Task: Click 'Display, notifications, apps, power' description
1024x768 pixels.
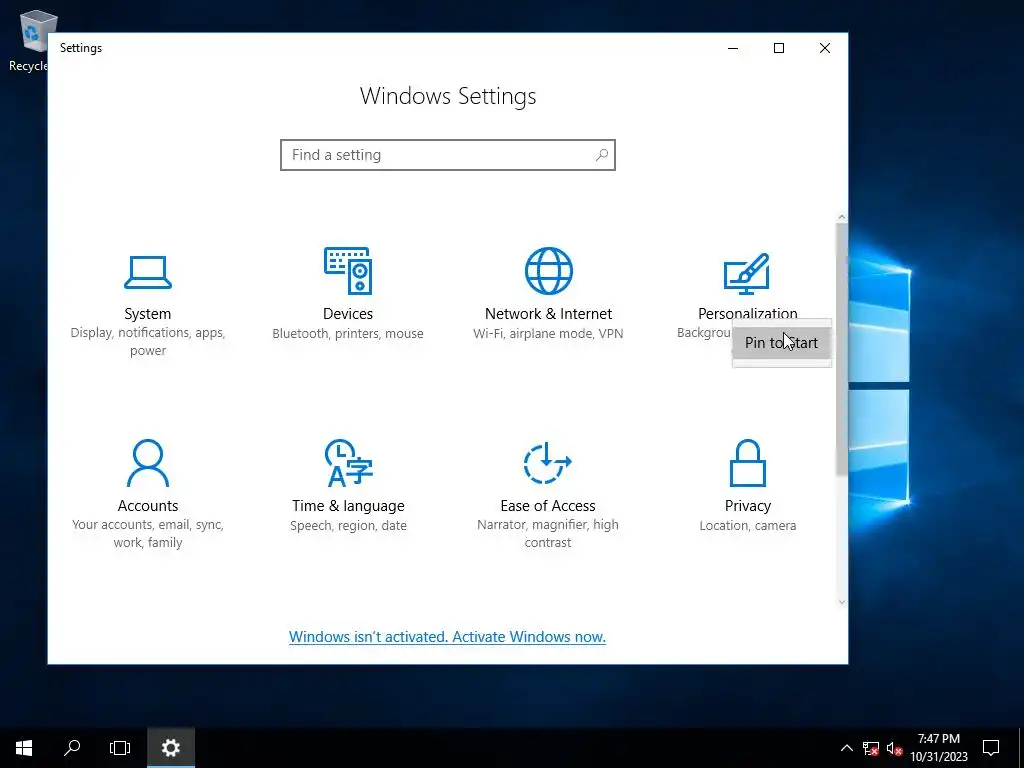Action: tap(148, 342)
